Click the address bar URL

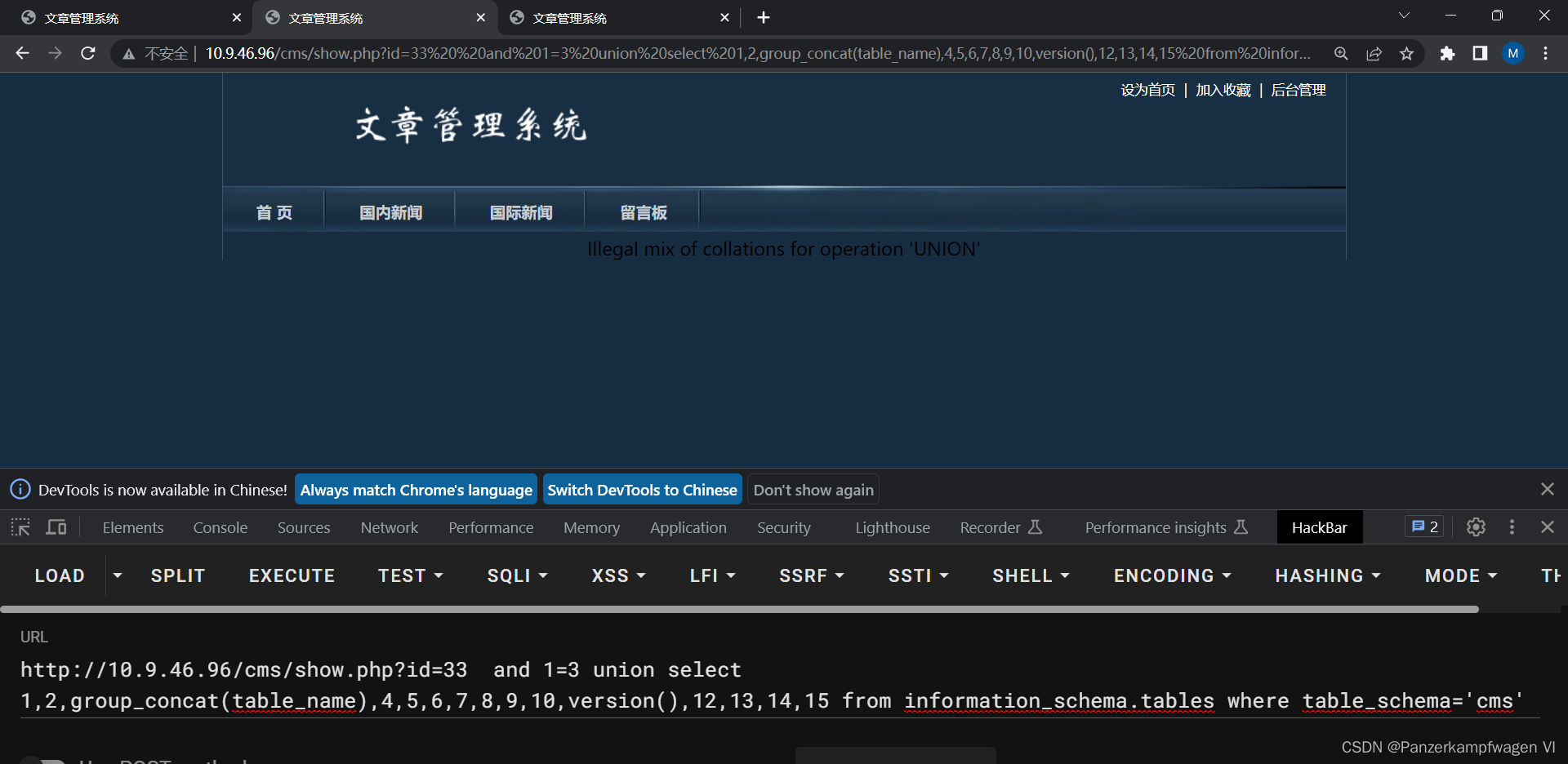(x=758, y=53)
